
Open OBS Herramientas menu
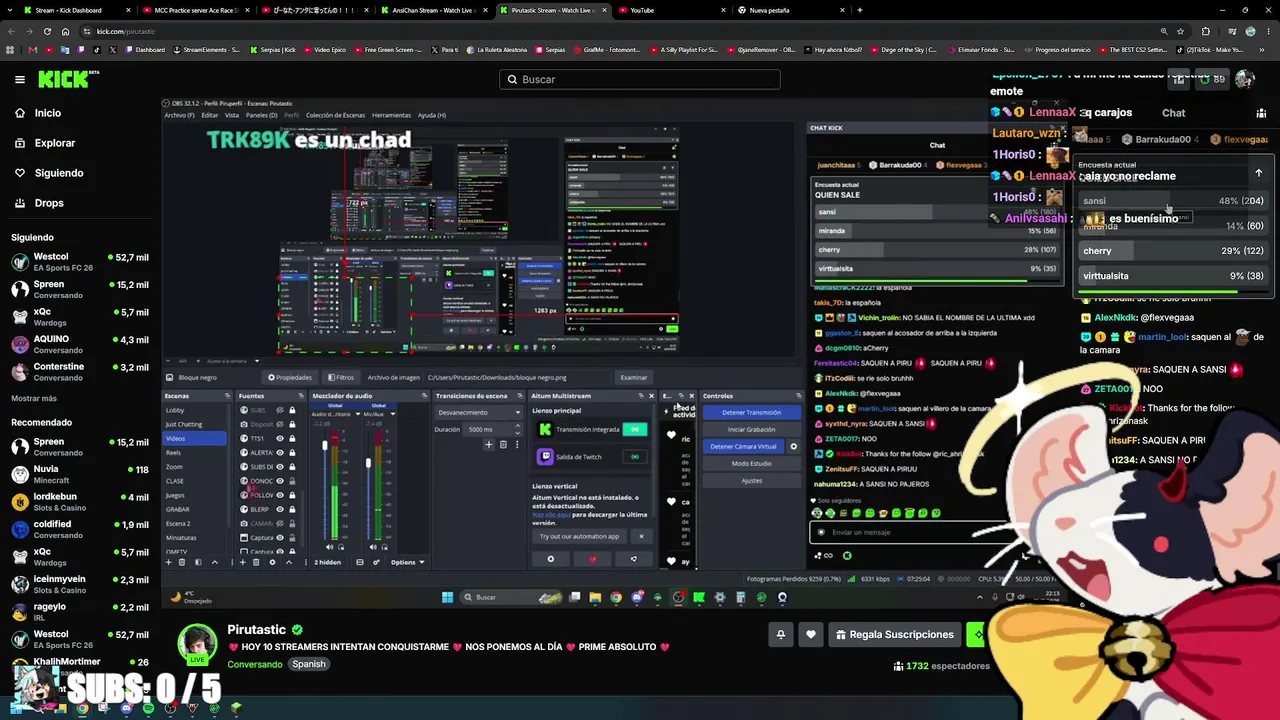(391, 115)
